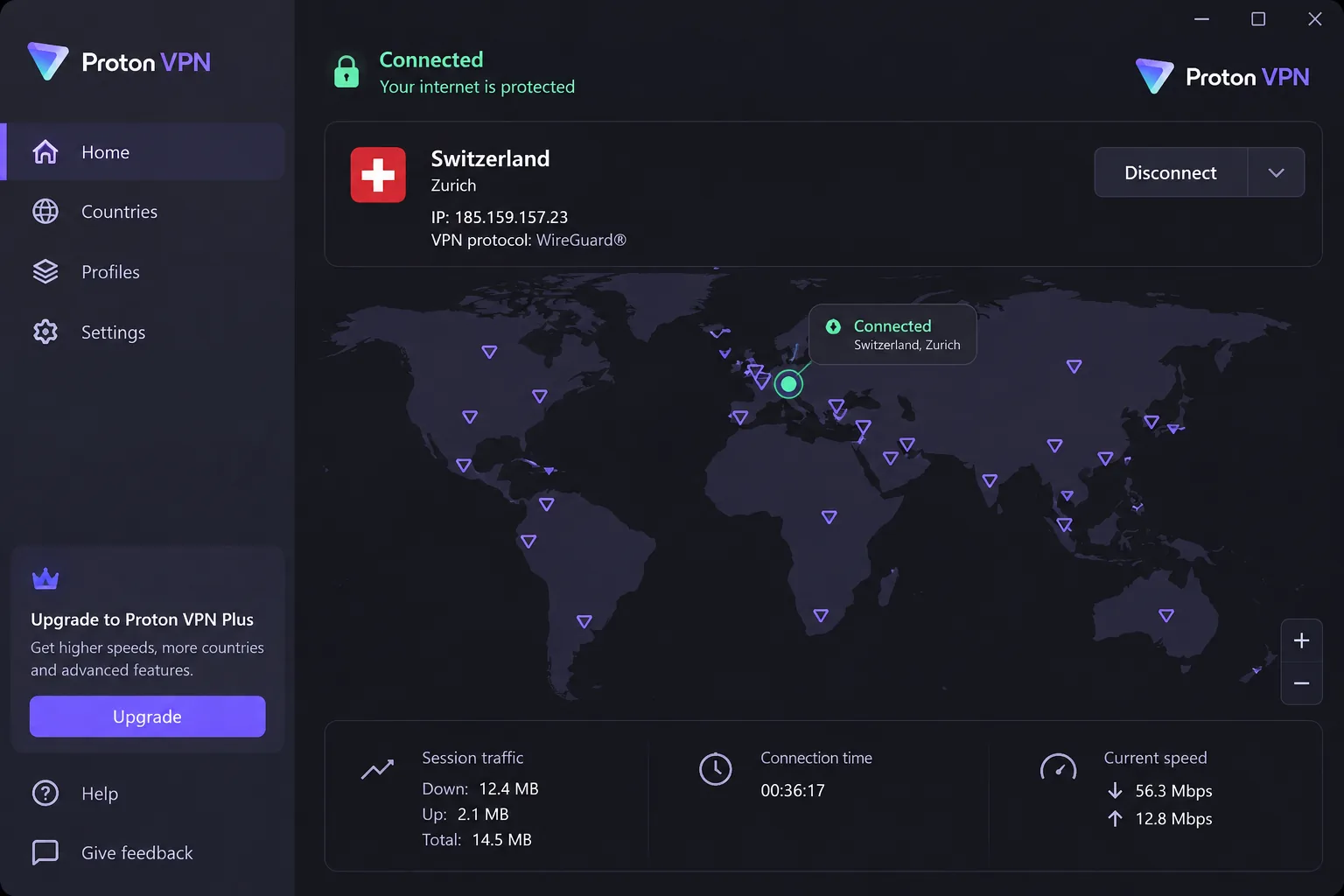Click the green connected lock icon
1344x896 pixels.
(346, 72)
